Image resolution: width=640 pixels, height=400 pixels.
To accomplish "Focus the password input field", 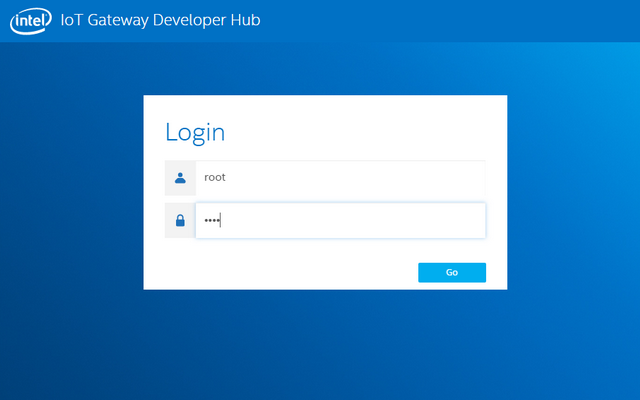I will tap(340, 220).
